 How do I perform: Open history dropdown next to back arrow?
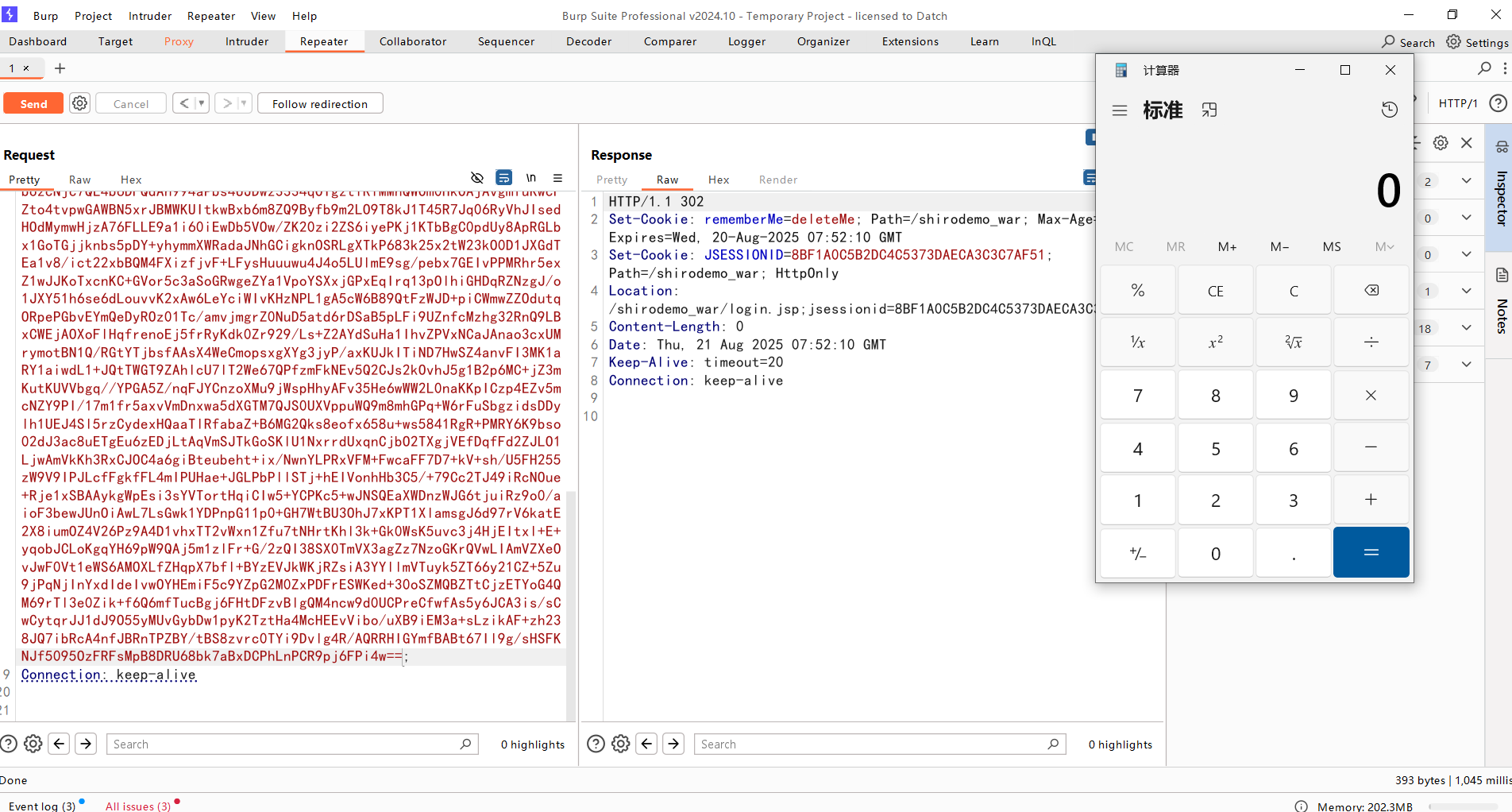click(202, 103)
